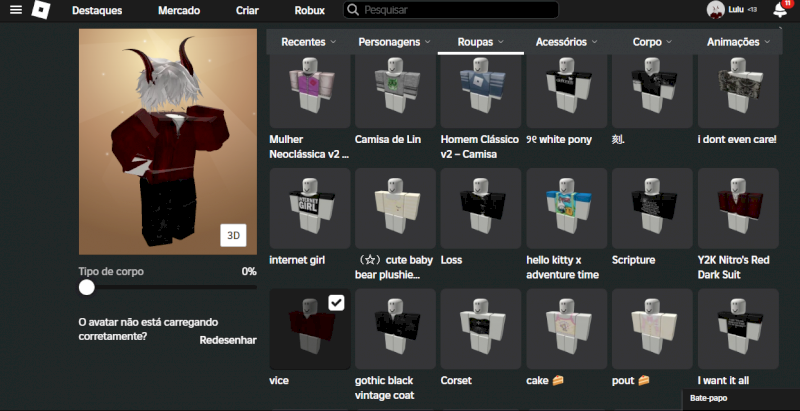800x411 pixels.
Task: Open the Corpo category dropdown
Action: (x=653, y=43)
